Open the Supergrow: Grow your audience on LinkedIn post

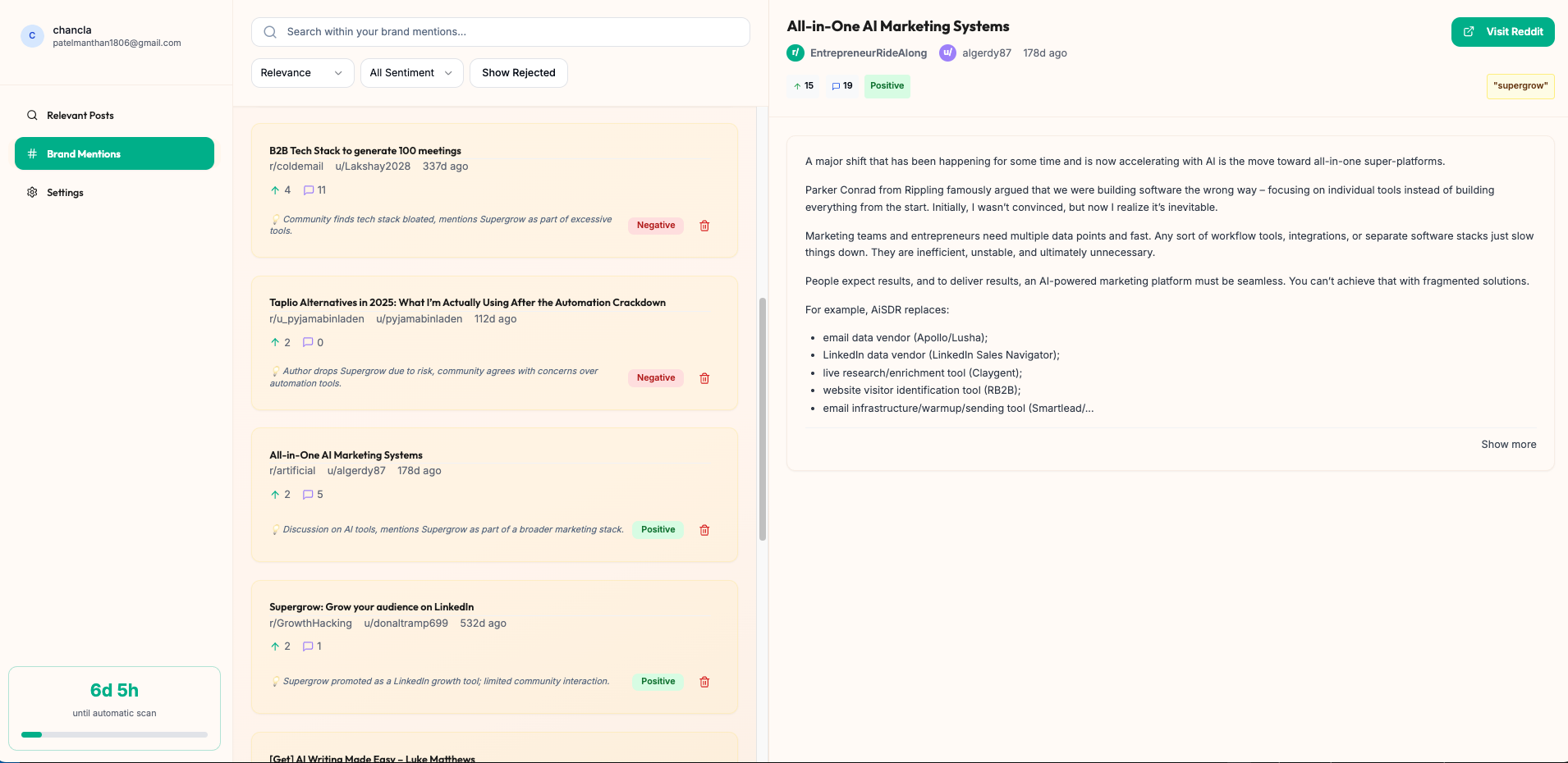click(371, 607)
